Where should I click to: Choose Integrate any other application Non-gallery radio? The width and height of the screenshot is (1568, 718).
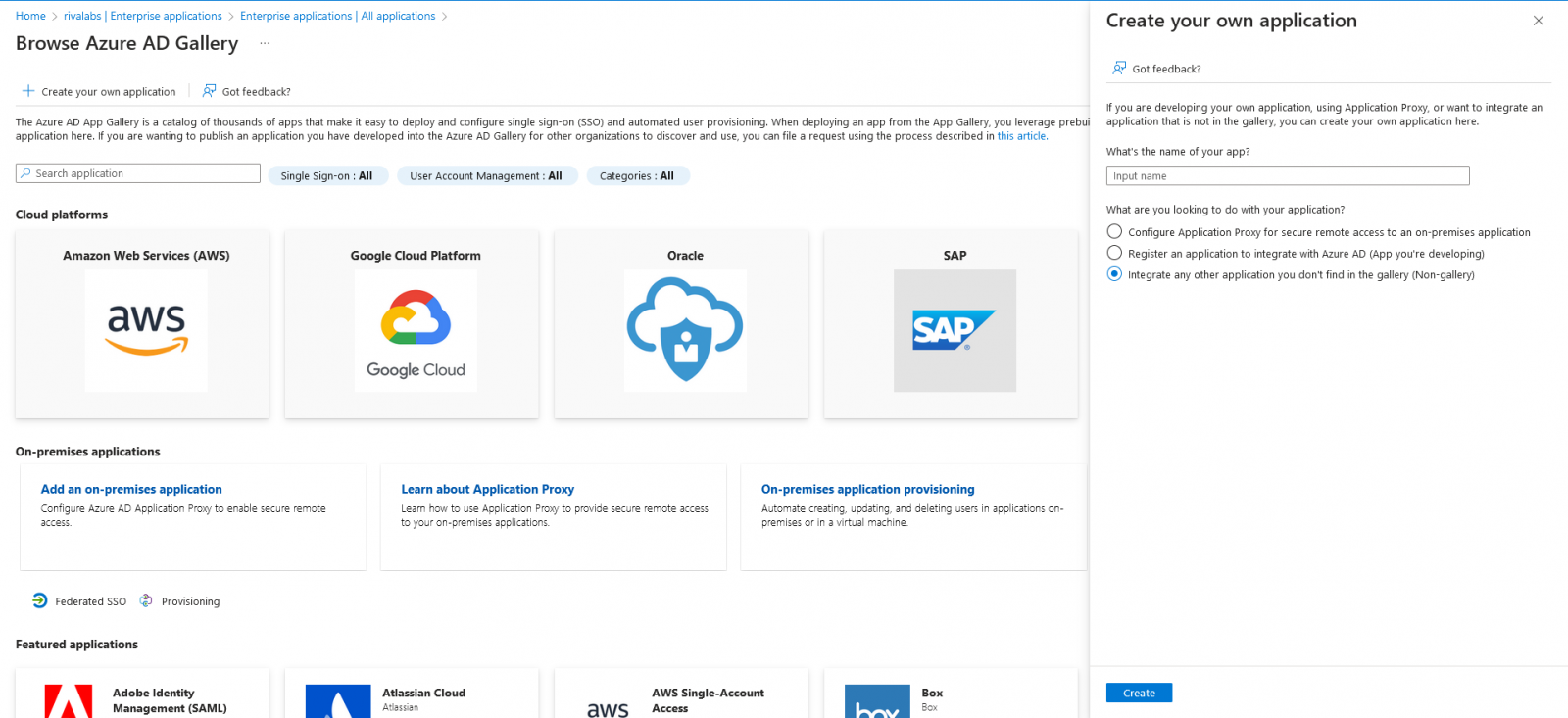1114,274
